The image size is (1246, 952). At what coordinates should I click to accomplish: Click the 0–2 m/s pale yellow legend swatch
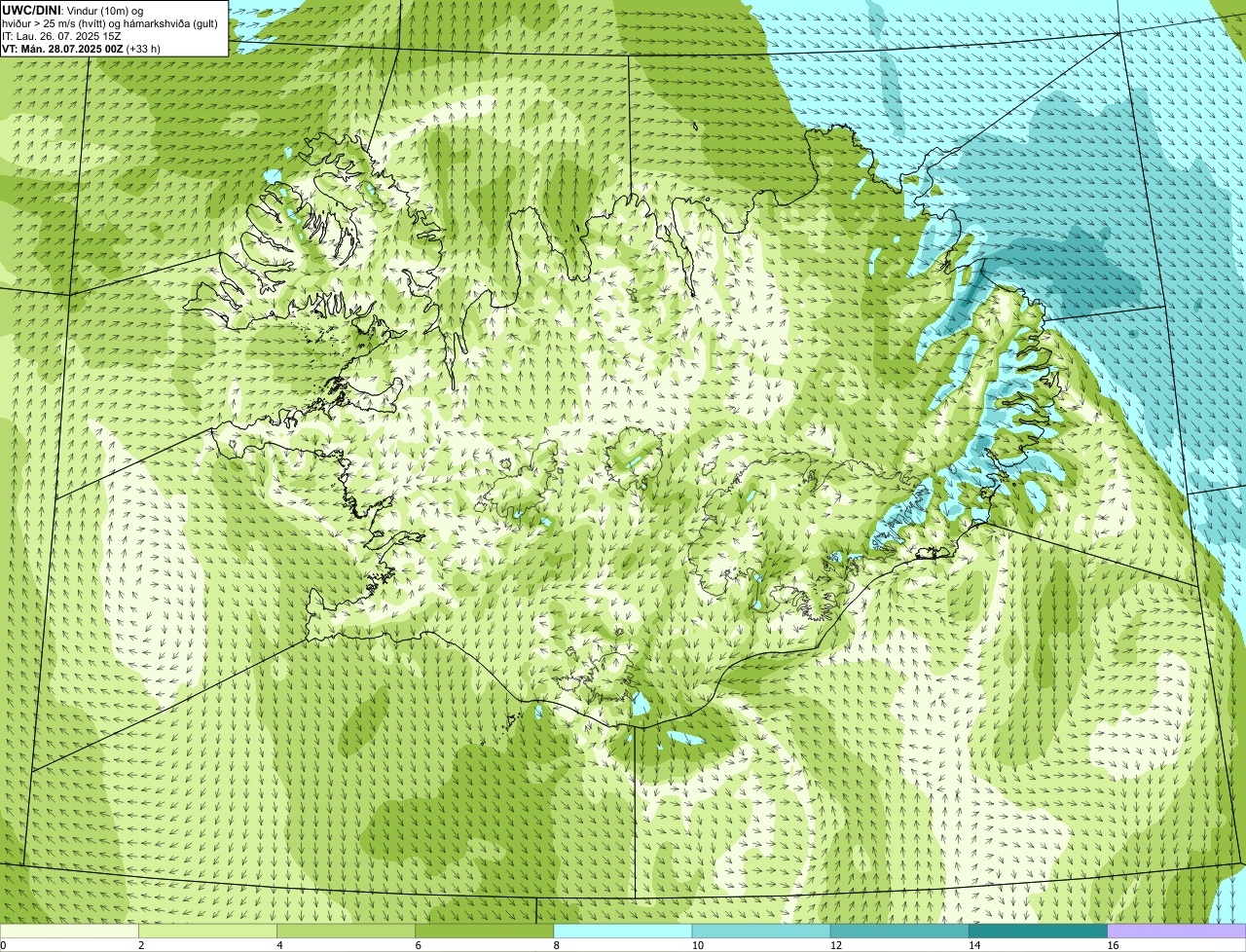click(x=69, y=932)
